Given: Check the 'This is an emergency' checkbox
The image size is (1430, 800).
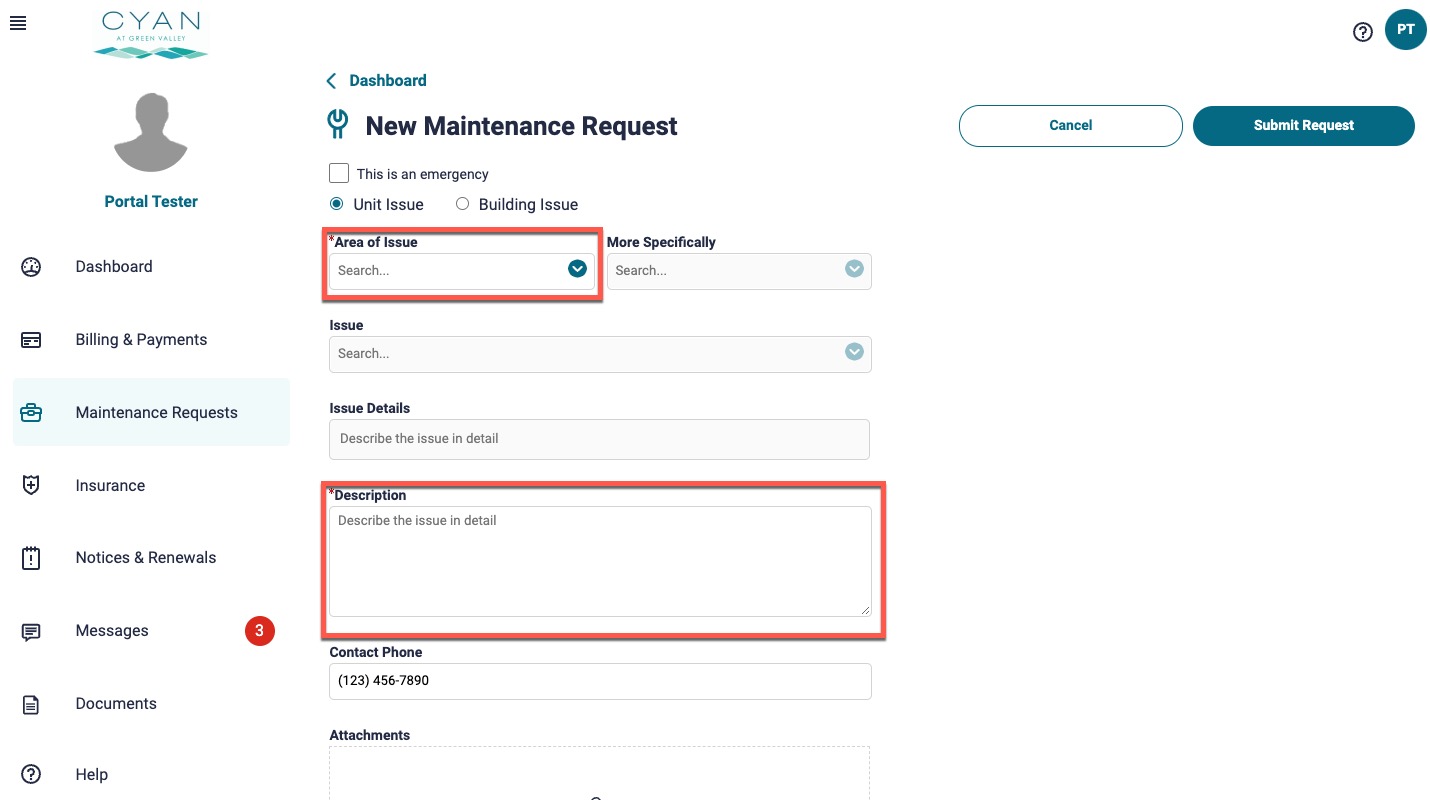Looking at the screenshot, I should click(x=339, y=173).
